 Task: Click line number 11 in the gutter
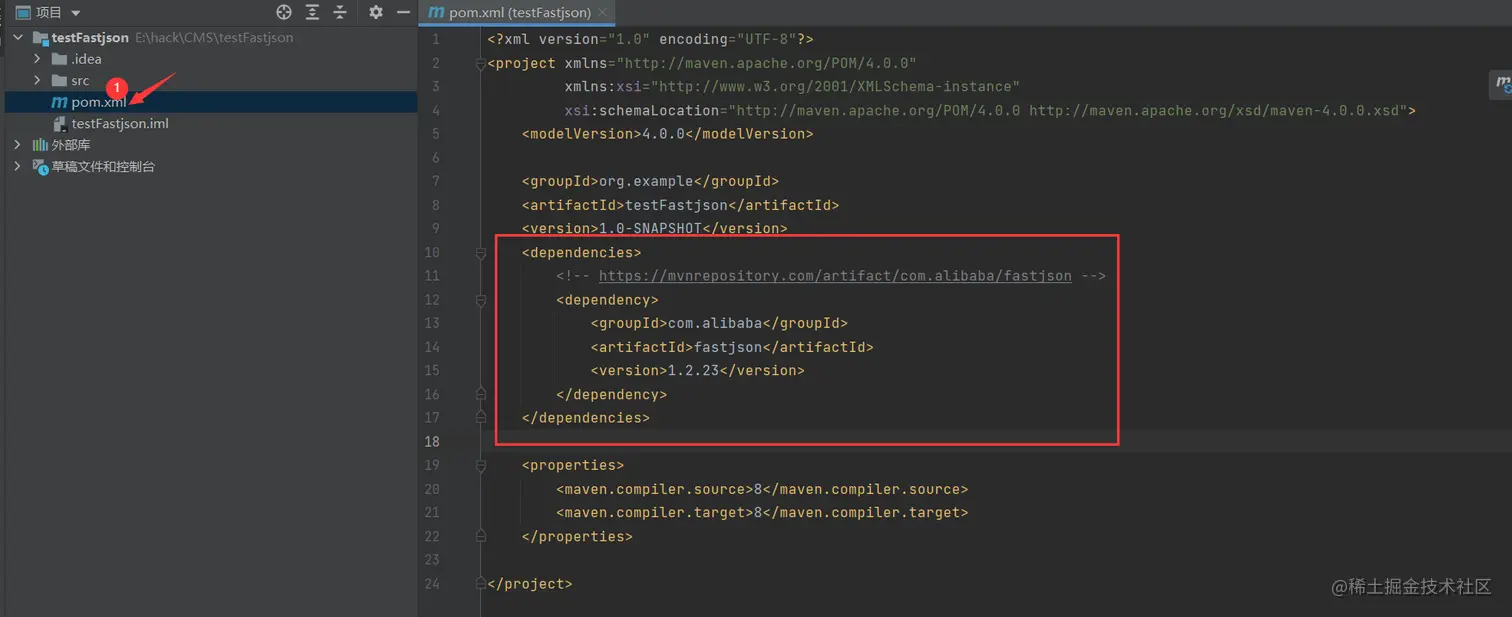[431, 276]
